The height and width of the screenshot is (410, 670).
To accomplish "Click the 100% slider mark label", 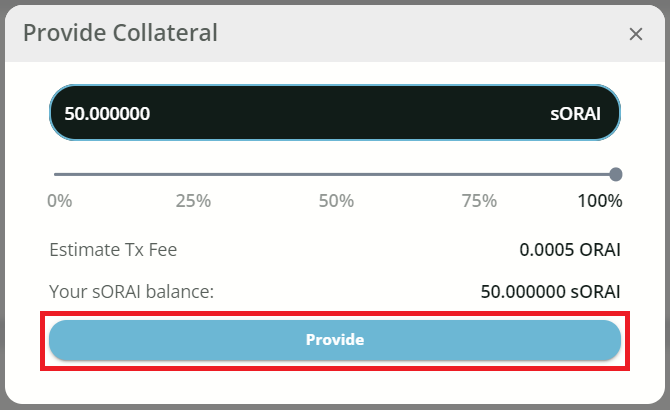I will coord(600,200).
